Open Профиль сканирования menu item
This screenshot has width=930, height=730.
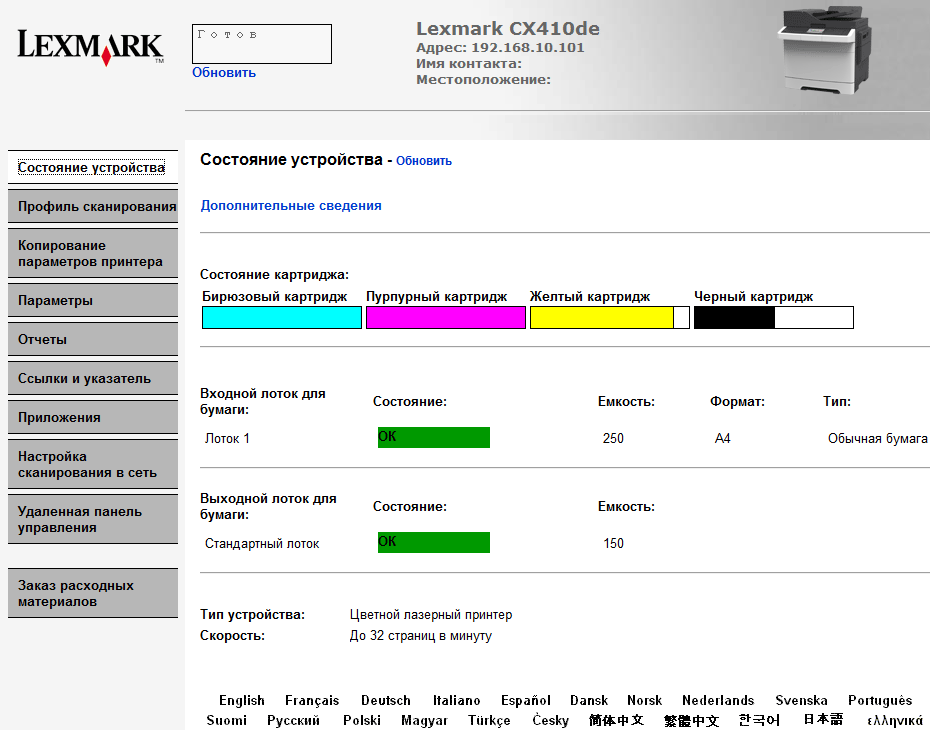click(x=93, y=206)
